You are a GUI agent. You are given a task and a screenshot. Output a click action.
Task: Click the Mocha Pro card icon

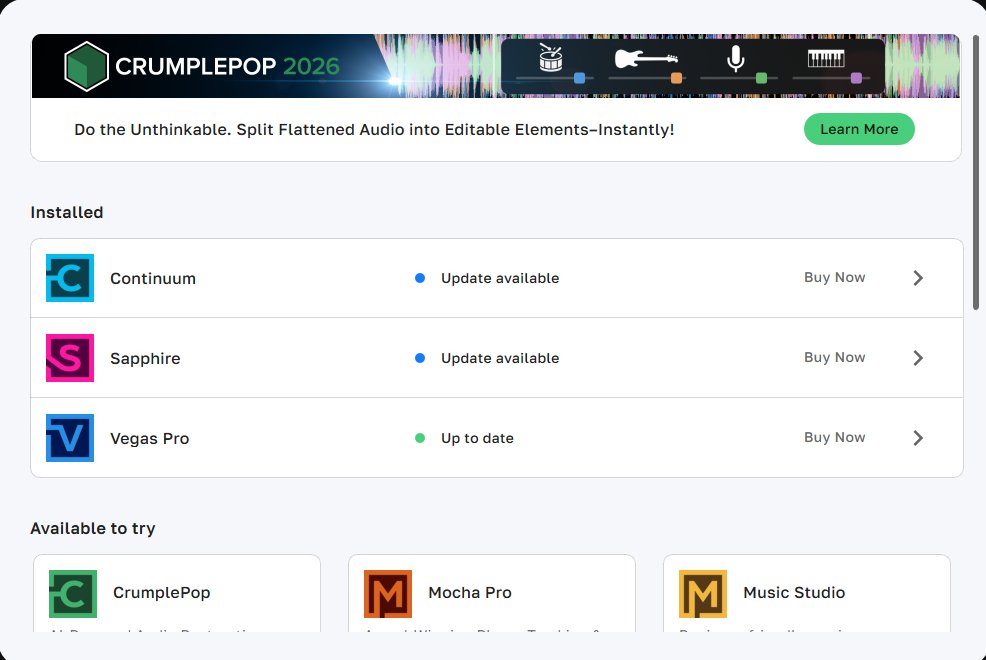pos(388,594)
